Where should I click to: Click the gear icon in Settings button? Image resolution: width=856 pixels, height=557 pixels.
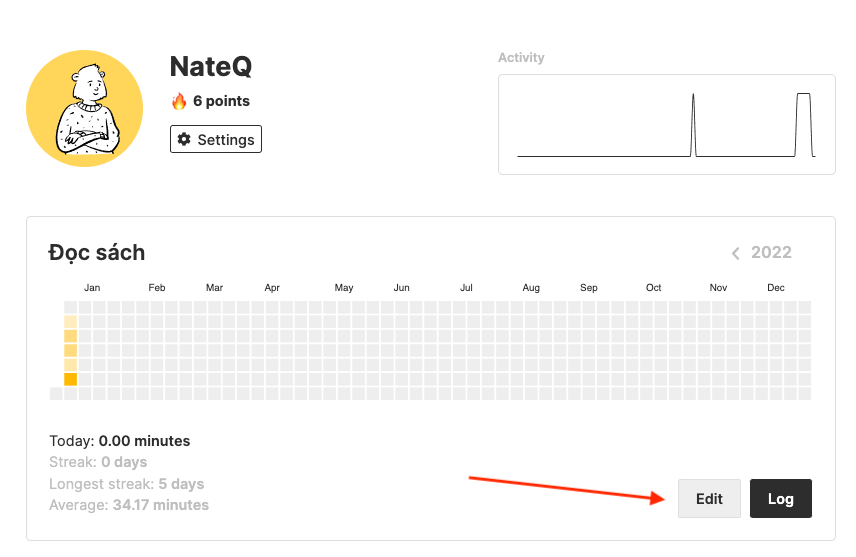(x=184, y=139)
